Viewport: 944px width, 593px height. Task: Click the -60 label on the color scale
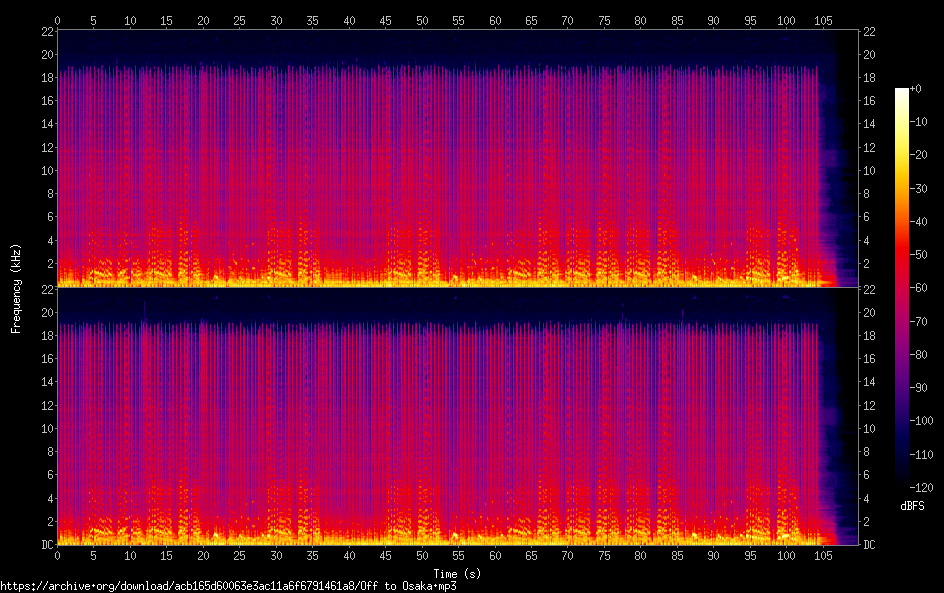[x=926, y=291]
